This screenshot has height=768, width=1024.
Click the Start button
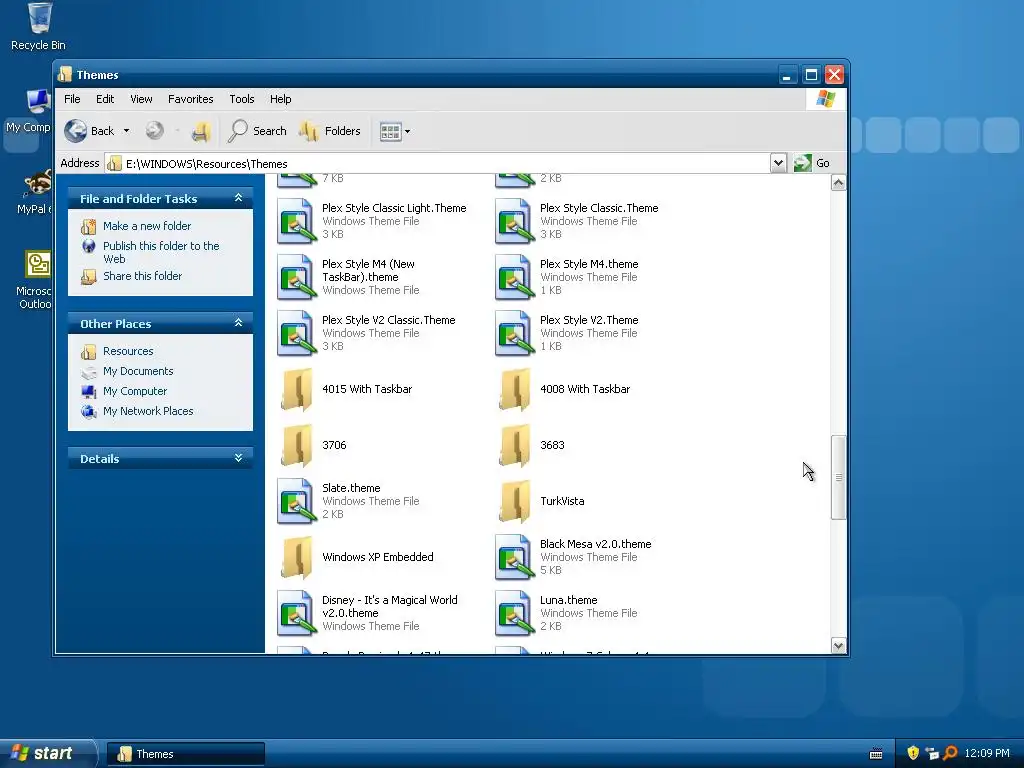48,753
